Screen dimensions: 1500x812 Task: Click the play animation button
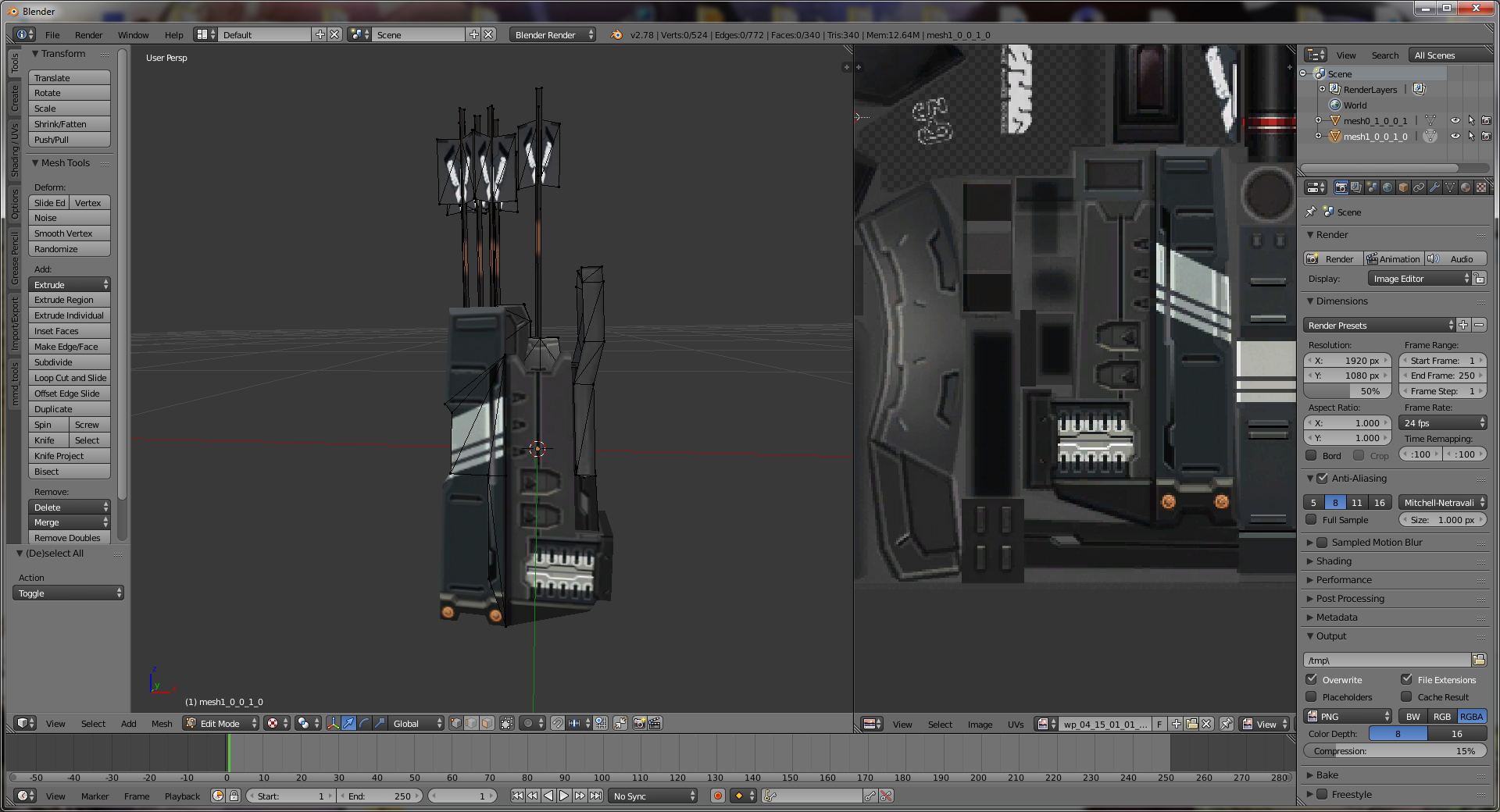(564, 796)
